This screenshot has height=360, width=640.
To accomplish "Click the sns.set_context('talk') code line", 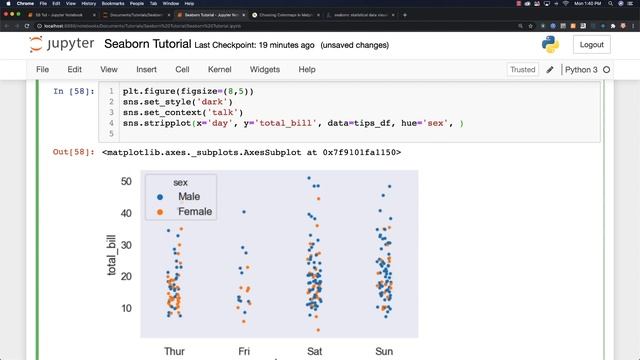I will click(x=182, y=113).
